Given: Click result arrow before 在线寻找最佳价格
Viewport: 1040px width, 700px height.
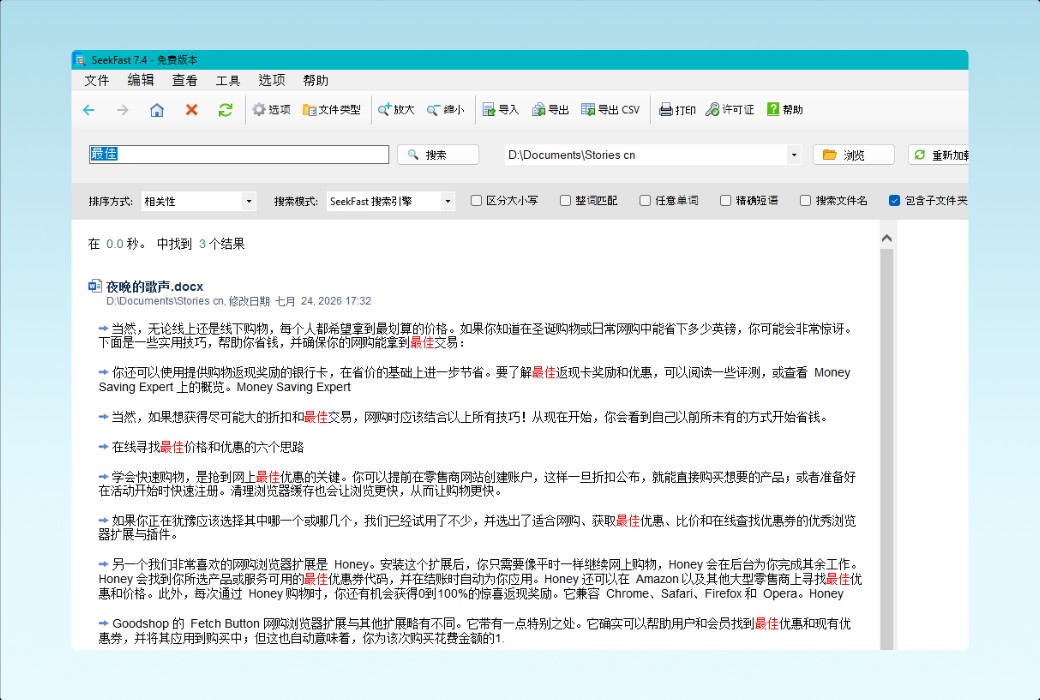Looking at the screenshot, I should (103, 447).
